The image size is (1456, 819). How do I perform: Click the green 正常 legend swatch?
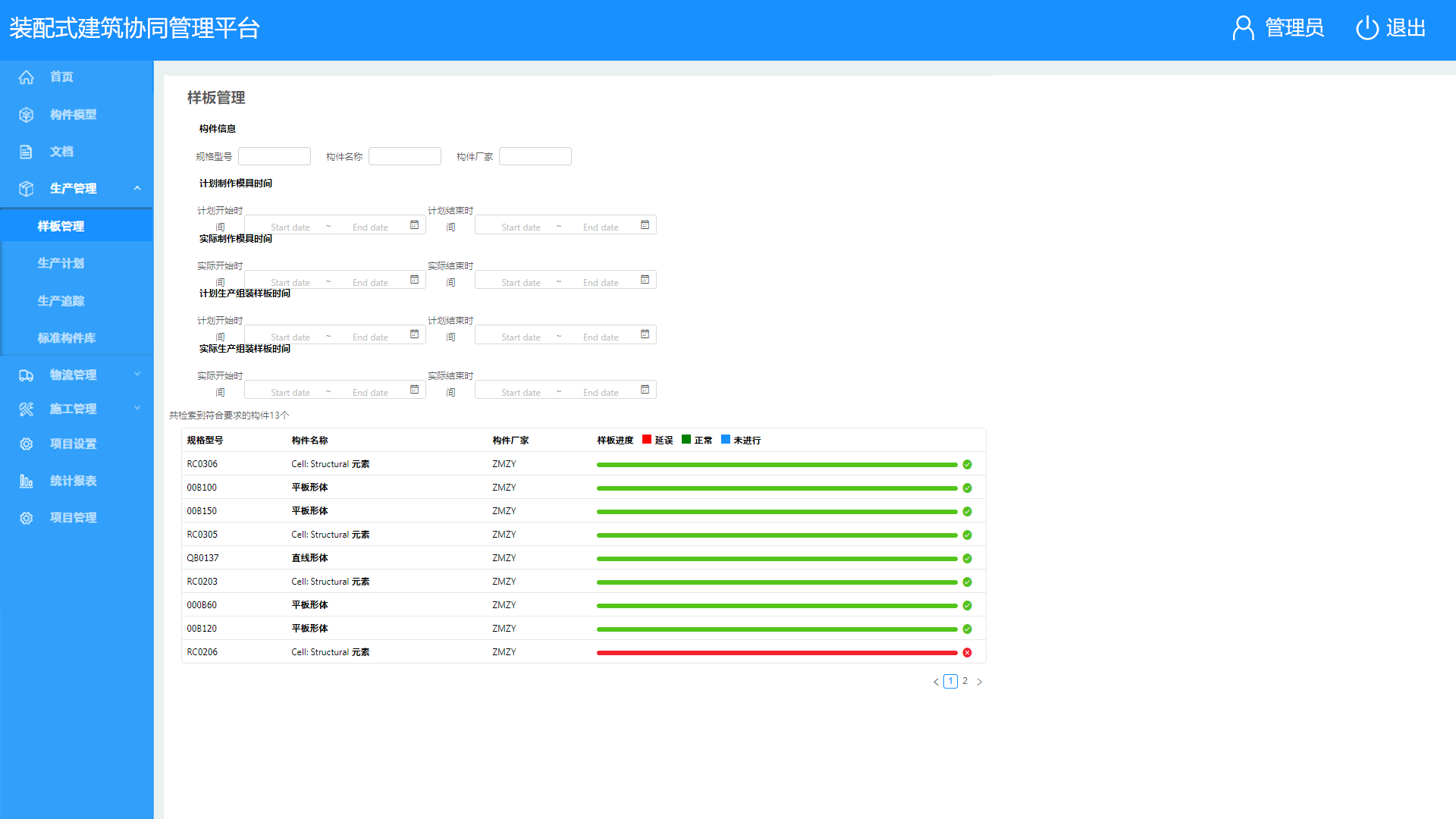[x=686, y=440]
